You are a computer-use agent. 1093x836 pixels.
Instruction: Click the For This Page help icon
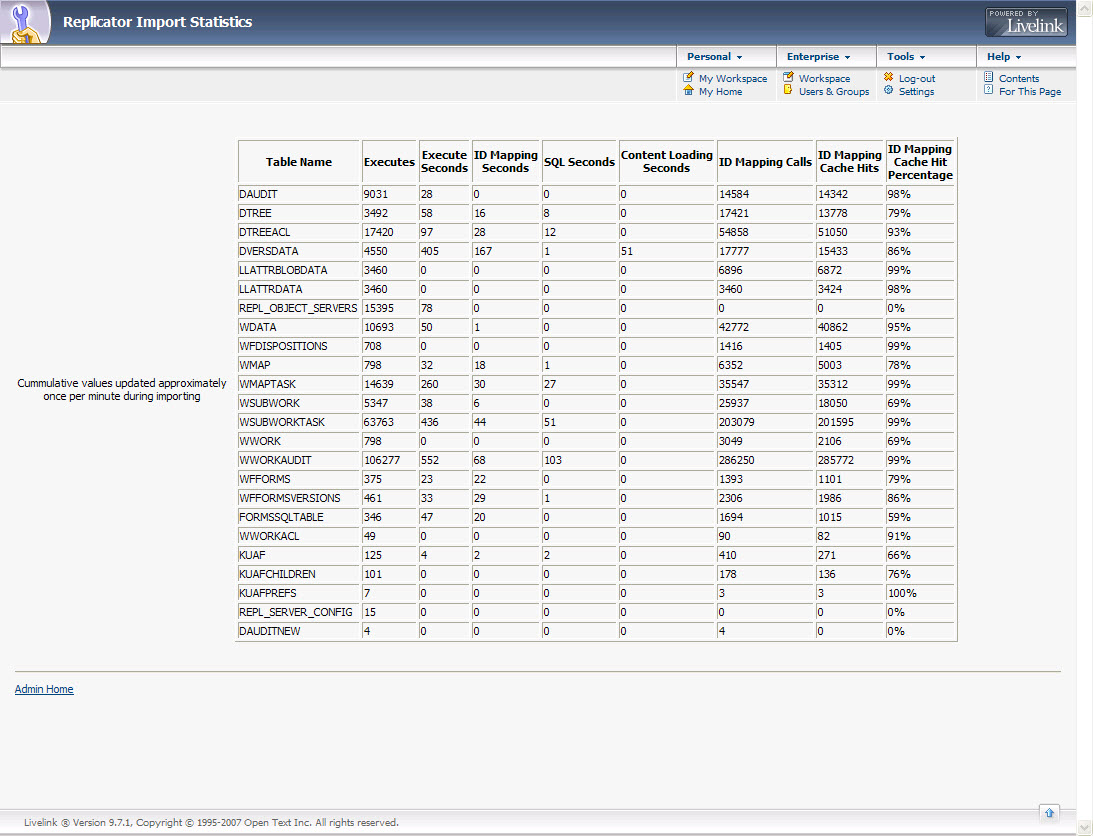(988, 91)
